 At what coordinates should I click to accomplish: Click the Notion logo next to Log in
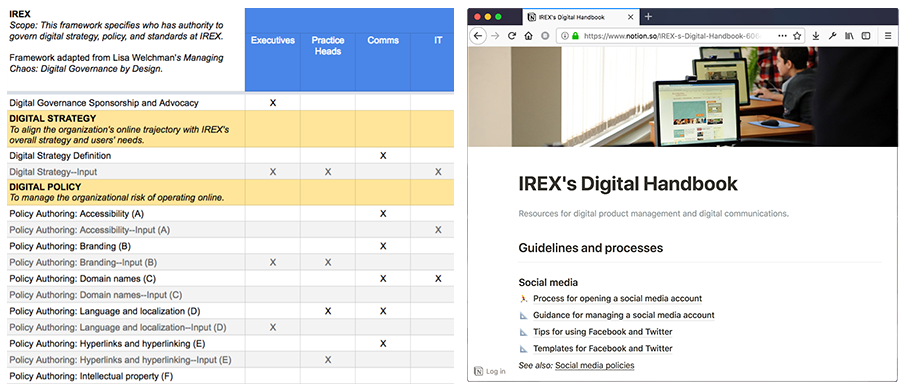(478, 371)
